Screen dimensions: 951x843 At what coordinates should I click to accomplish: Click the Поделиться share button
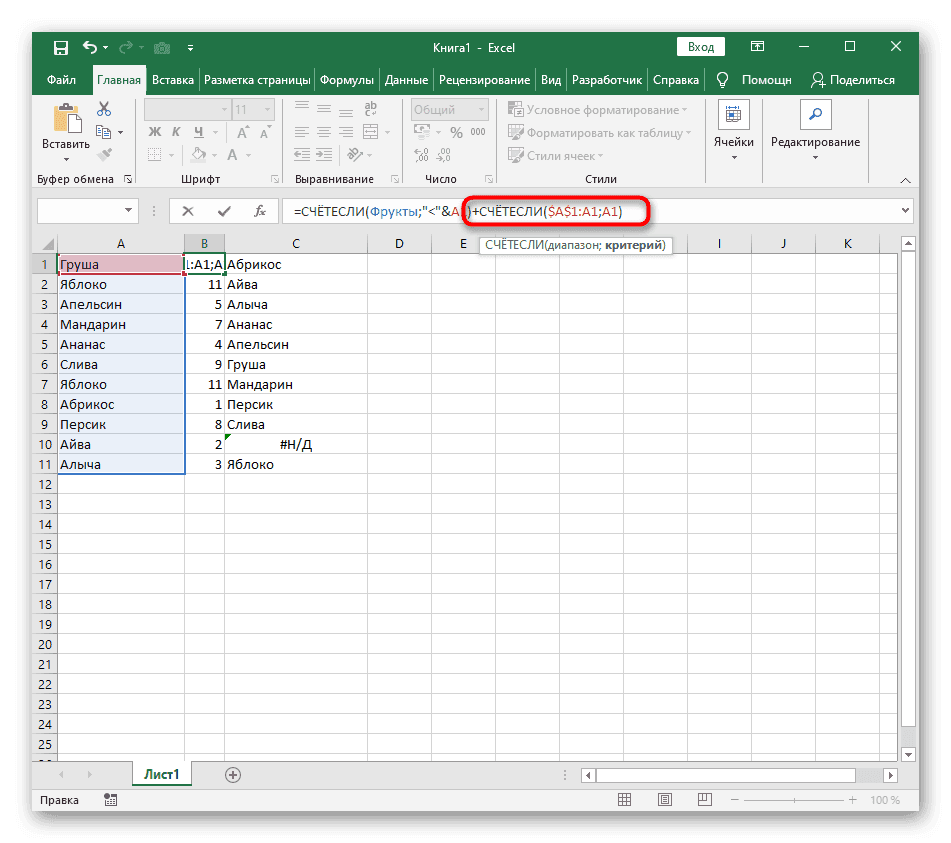tap(853, 80)
